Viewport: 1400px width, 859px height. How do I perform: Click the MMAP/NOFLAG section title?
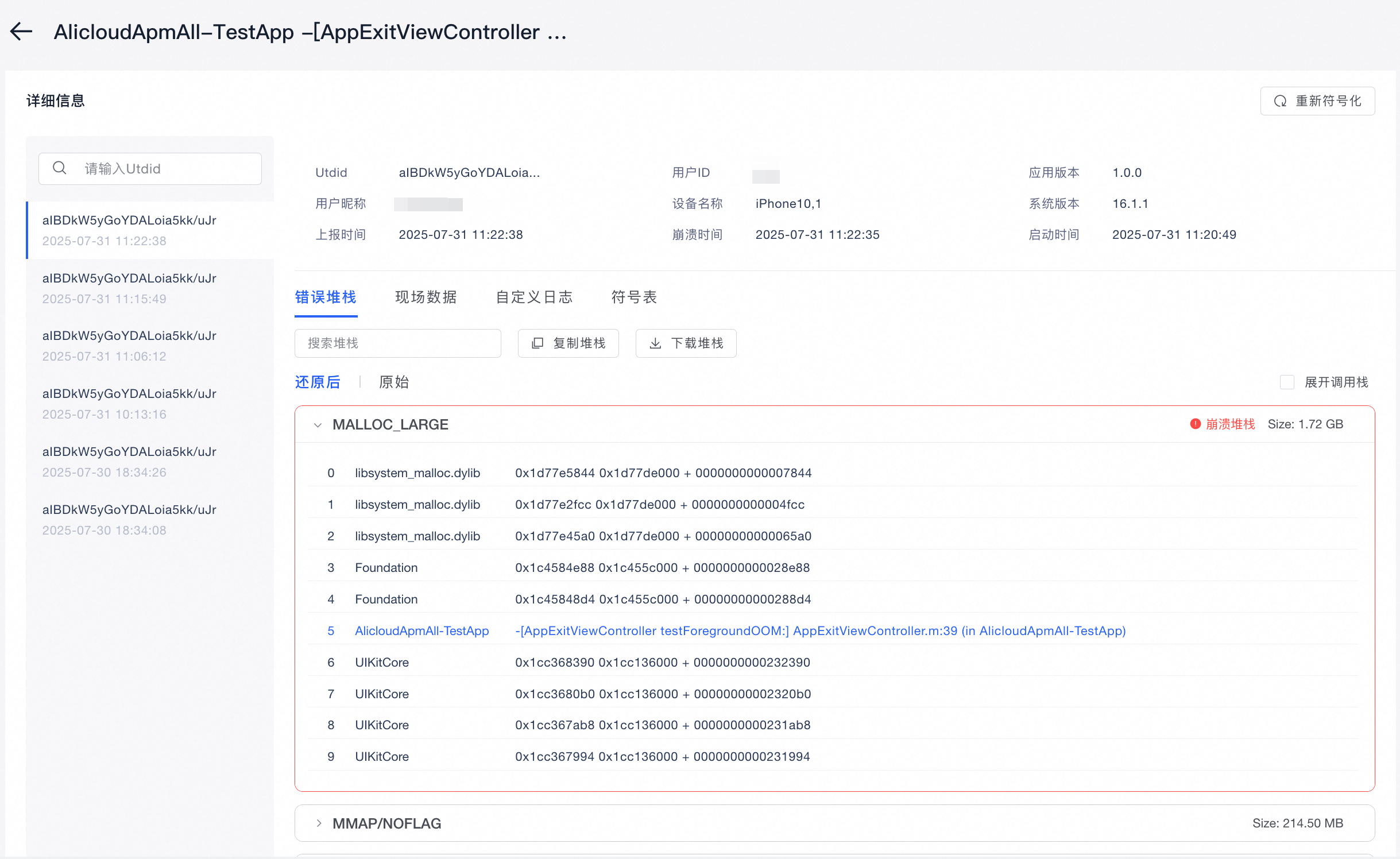(x=387, y=823)
